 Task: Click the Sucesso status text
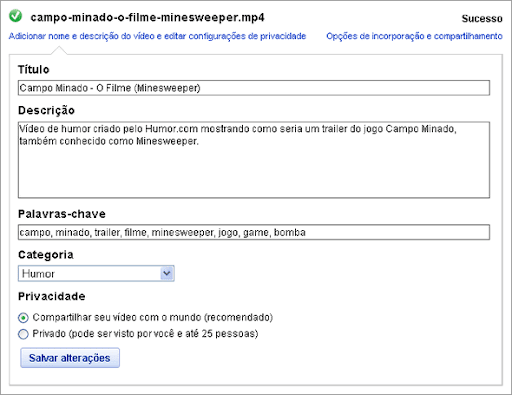click(x=482, y=19)
